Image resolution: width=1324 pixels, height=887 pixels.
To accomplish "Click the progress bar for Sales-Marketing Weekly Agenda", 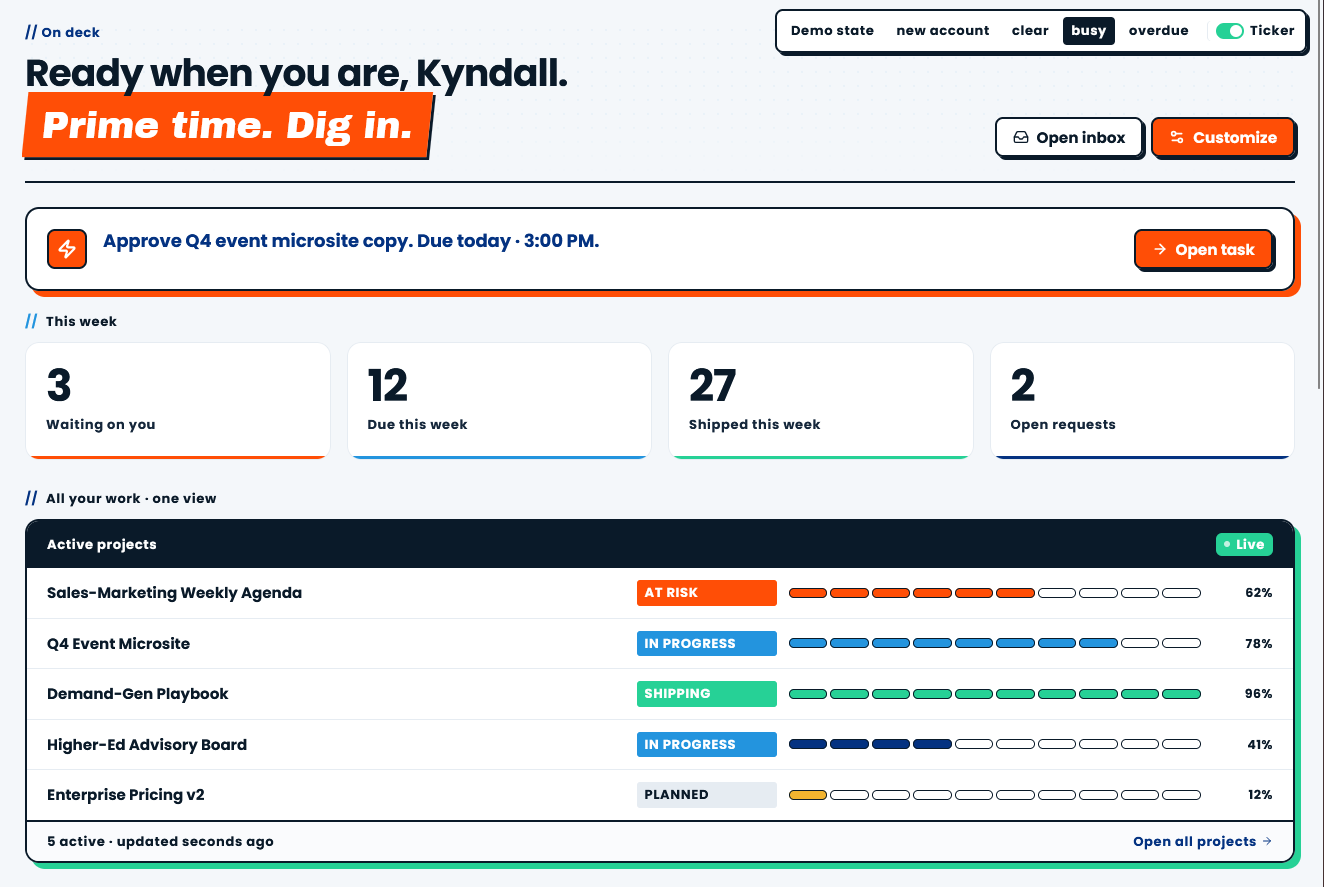I will [995, 593].
